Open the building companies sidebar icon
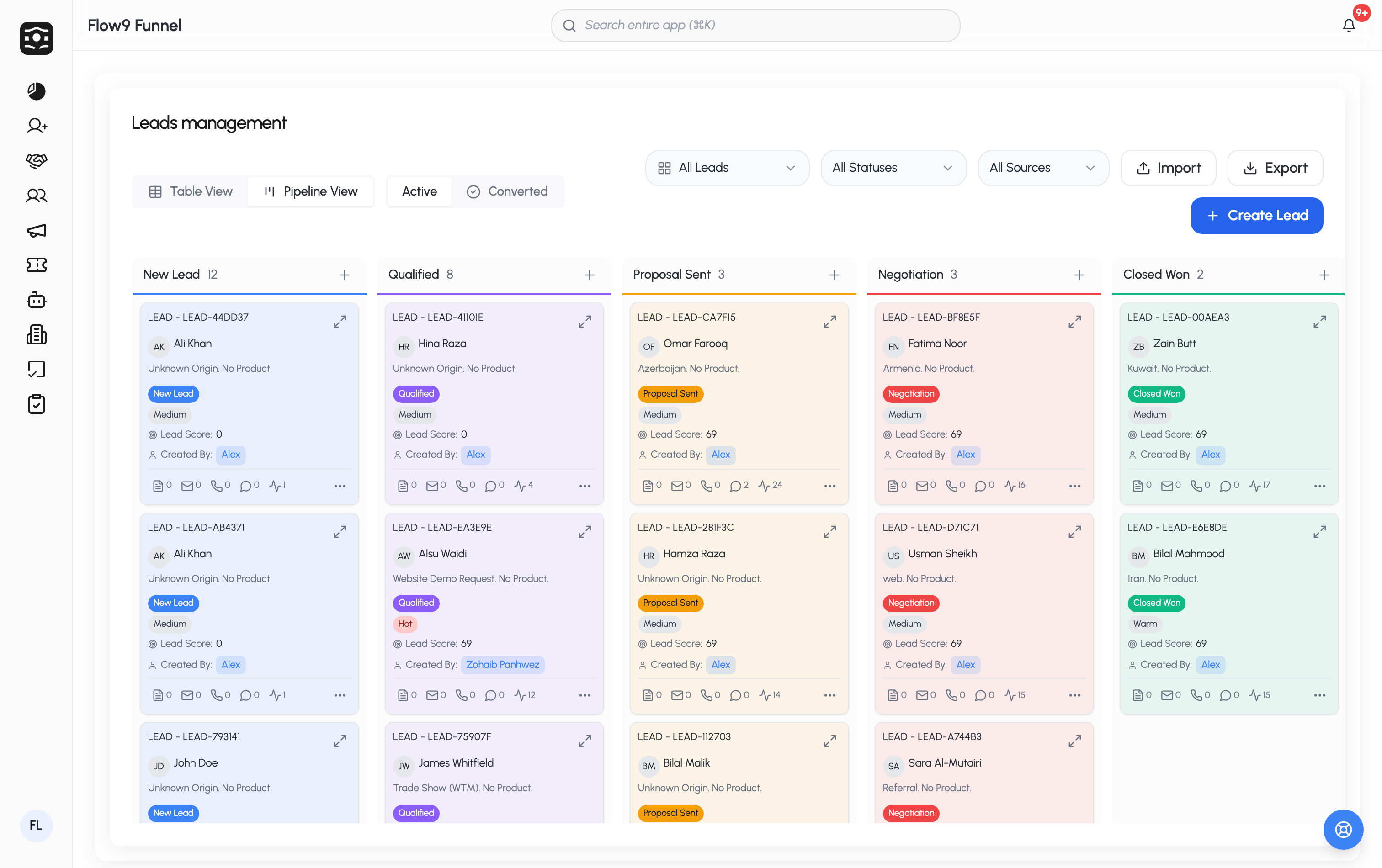 (36, 334)
